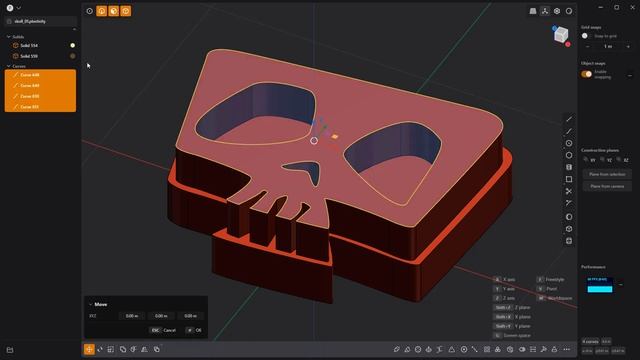Toggle visibility dot of Solid 559
Image resolution: width=640 pixels, height=360 pixels.
point(73,56)
